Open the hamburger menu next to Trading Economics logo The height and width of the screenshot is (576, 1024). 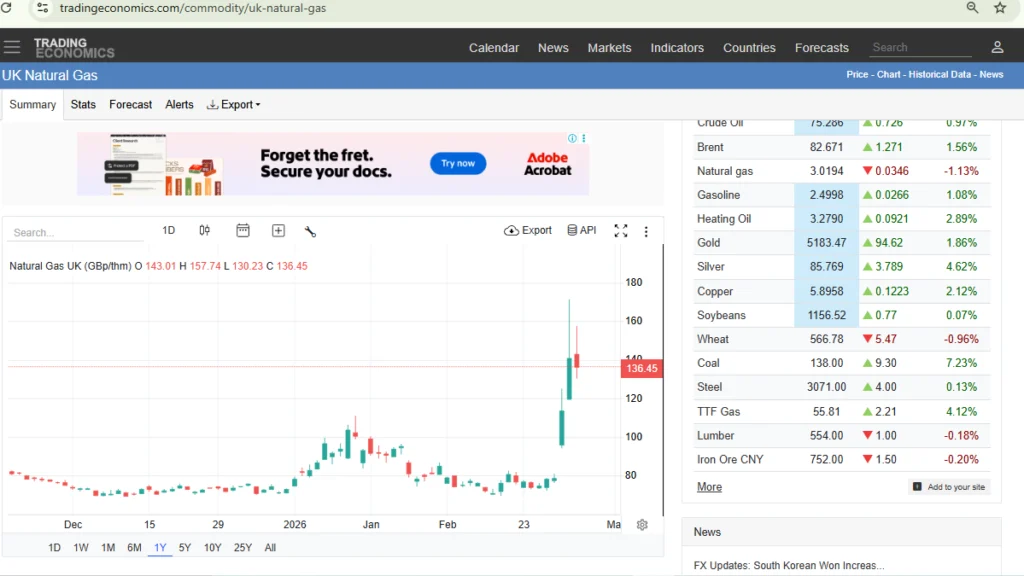[13, 47]
